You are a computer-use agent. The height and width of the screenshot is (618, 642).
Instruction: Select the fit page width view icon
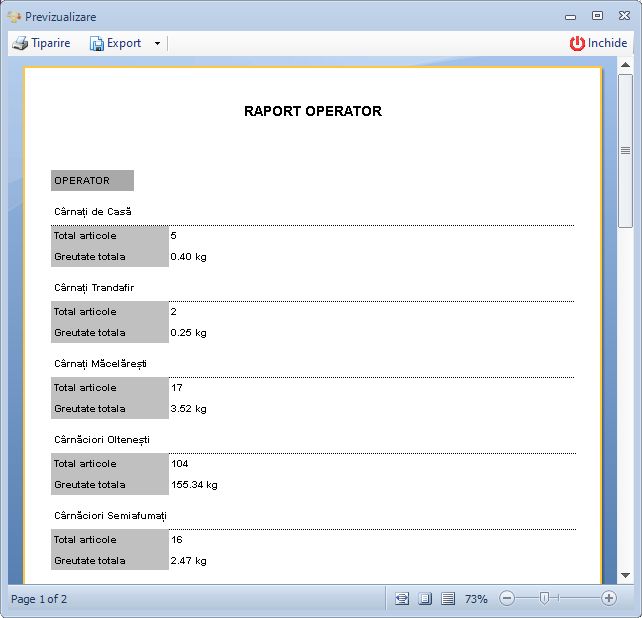[x=402, y=599]
